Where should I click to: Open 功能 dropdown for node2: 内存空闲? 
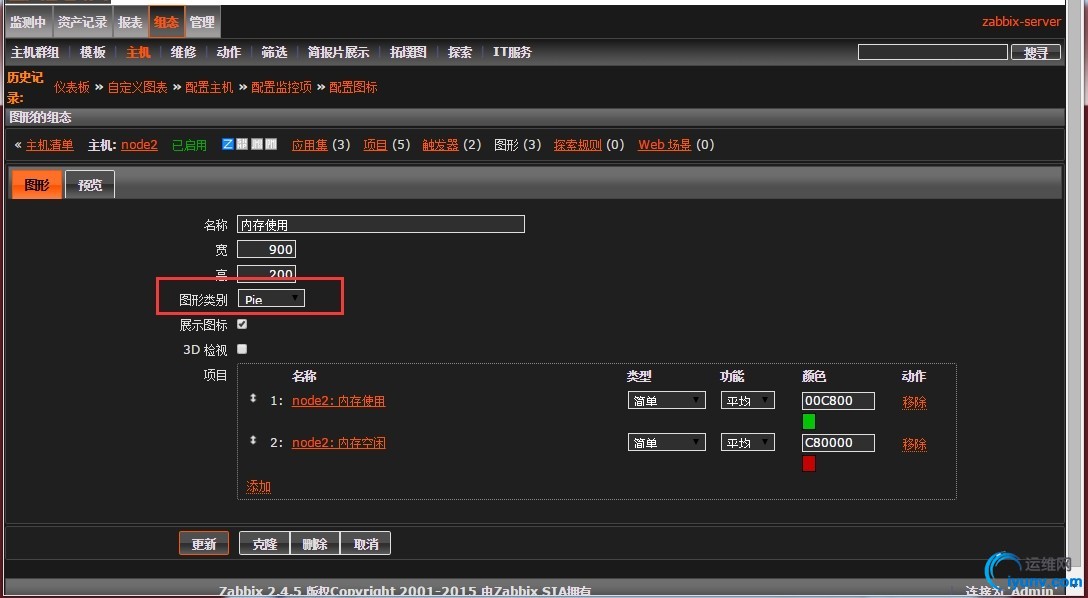747,442
